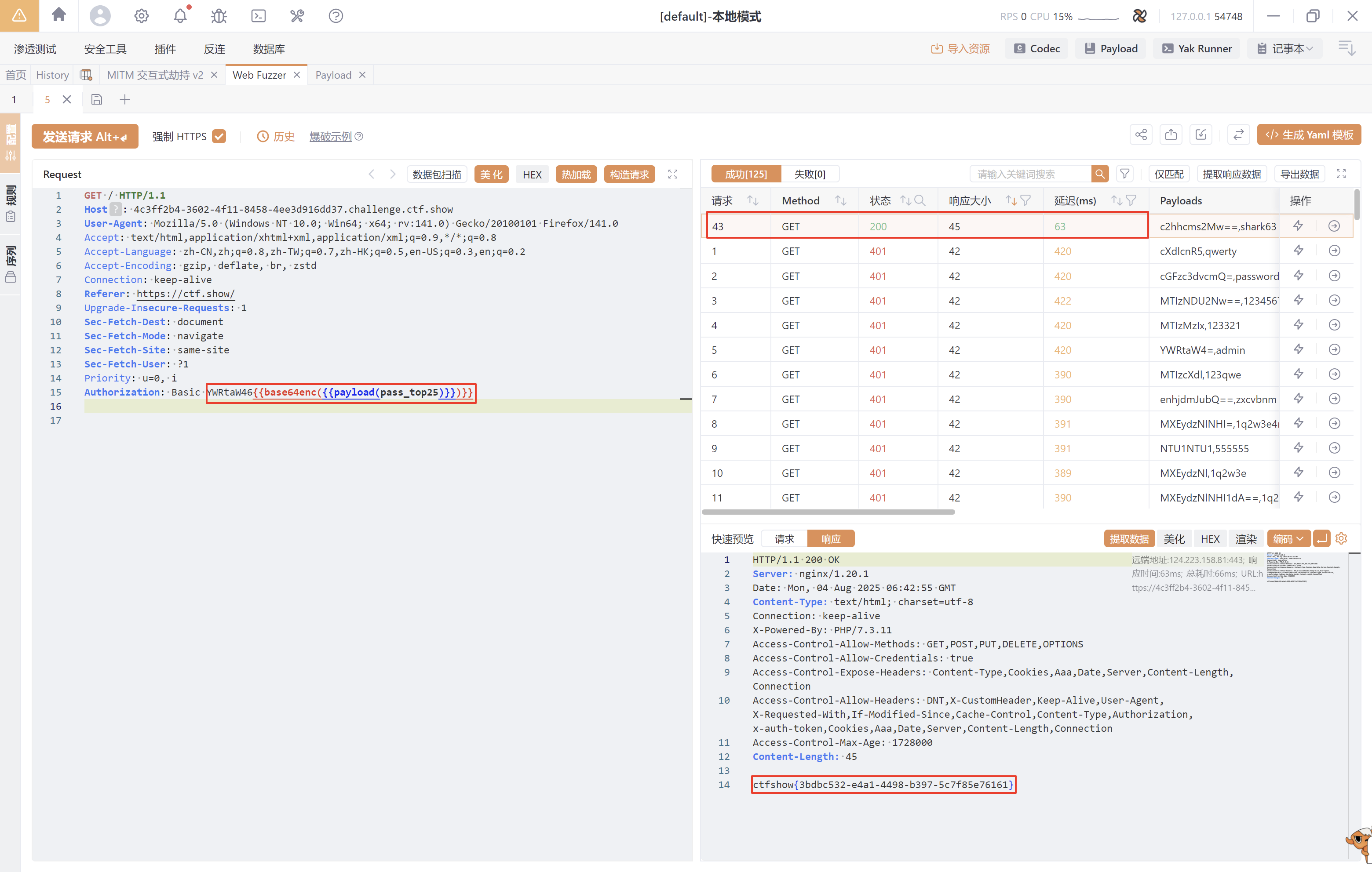Switch to the MITM 交互式劫持 v2 tab
The width and height of the screenshot is (1372, 872).
tap(154, 75)
